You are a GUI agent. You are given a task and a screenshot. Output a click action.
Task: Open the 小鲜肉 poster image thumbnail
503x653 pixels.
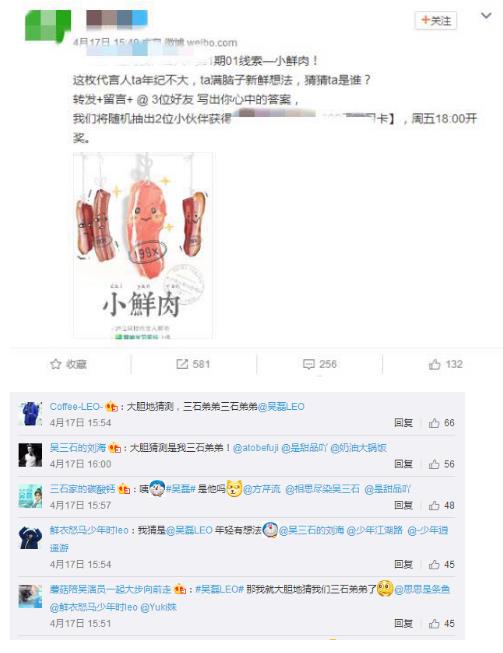click(x=143, y=245)
